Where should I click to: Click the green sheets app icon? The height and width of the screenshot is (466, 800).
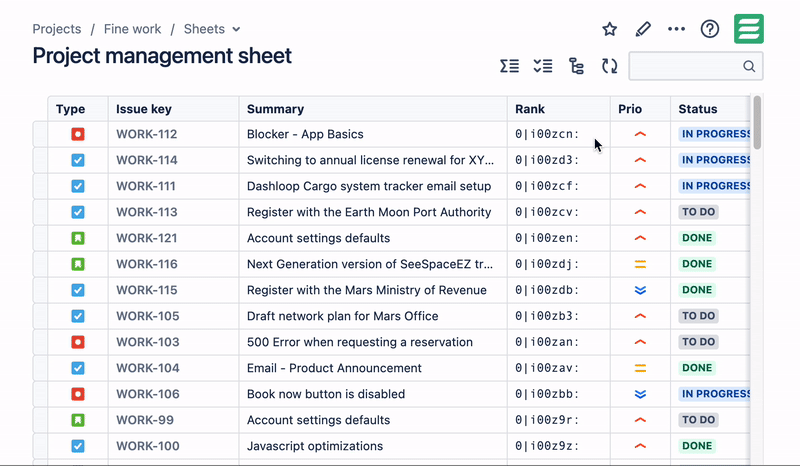(x=749, y=29)
